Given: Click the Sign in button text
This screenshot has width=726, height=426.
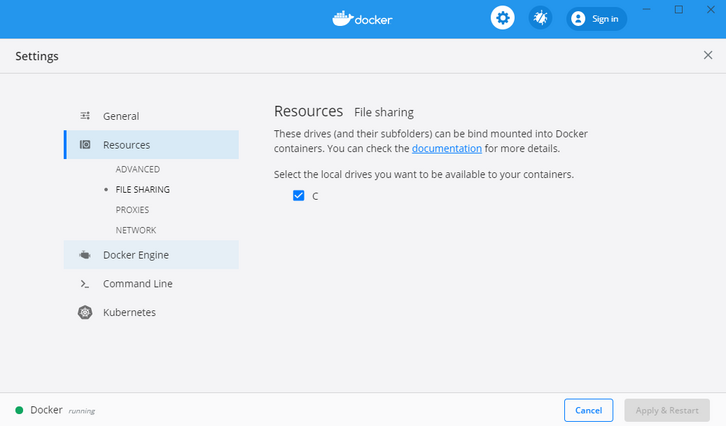Looking at the screenshot, I should [605, 18].
